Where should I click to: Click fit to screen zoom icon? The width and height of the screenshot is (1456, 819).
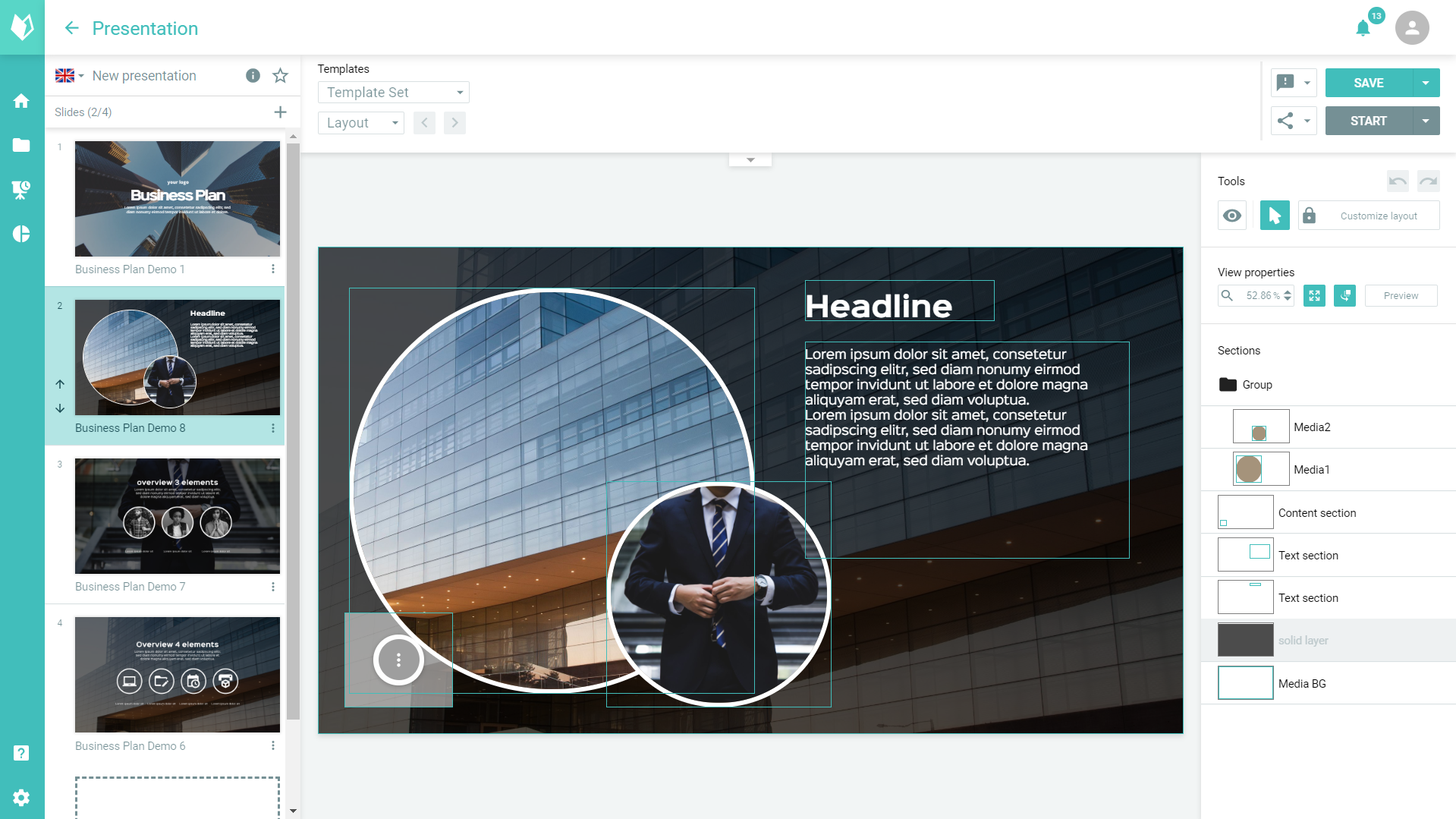[x=1314, y=296]
